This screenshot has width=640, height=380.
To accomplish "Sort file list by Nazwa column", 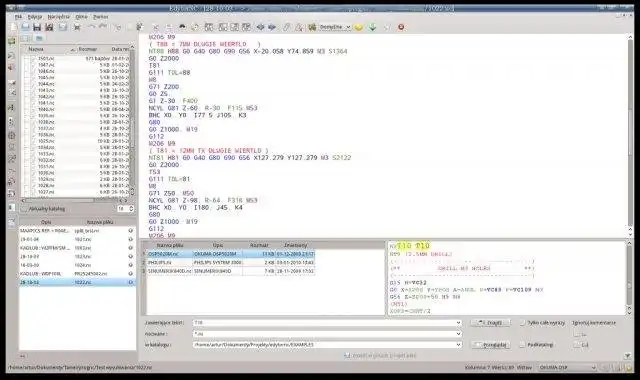I will (48, 49).
